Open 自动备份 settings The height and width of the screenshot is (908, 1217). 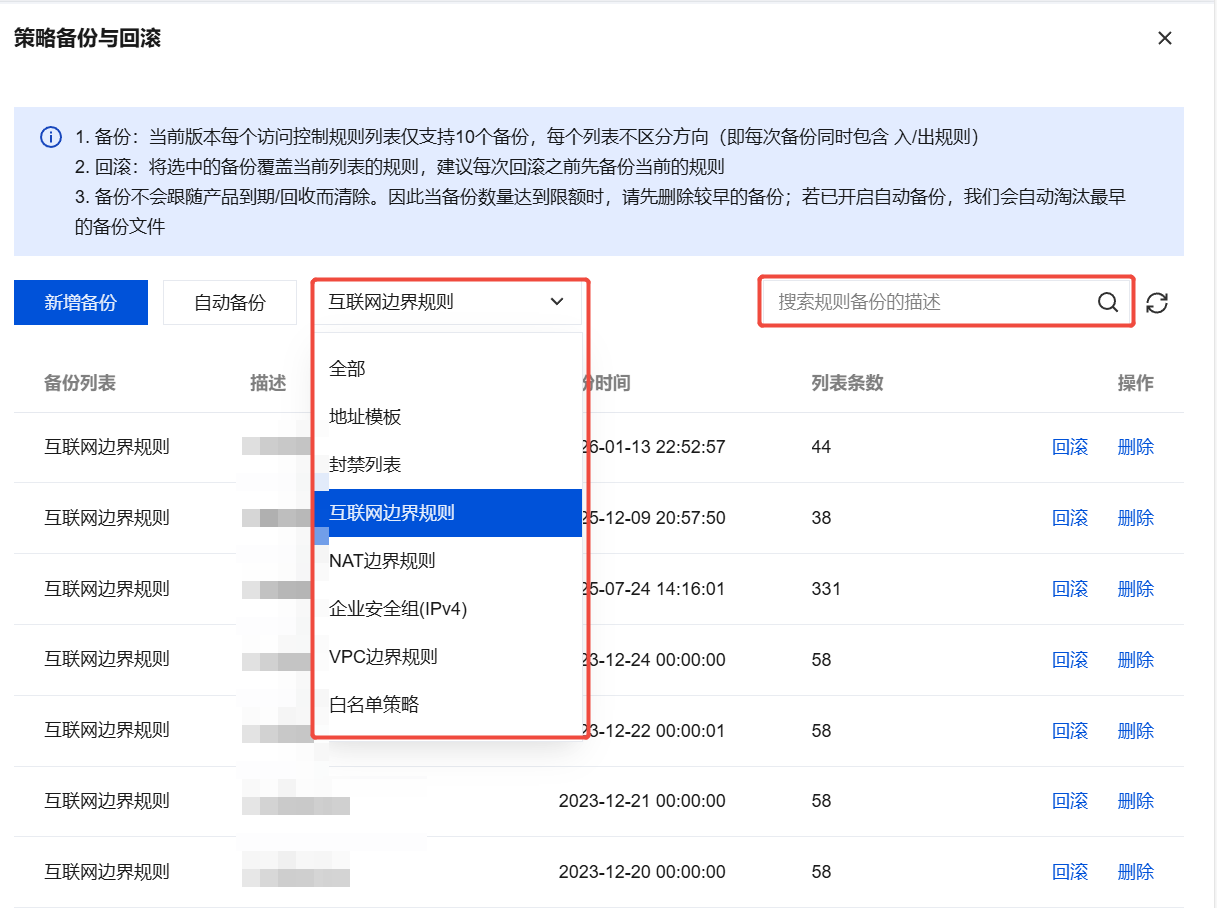coord(230,302)
